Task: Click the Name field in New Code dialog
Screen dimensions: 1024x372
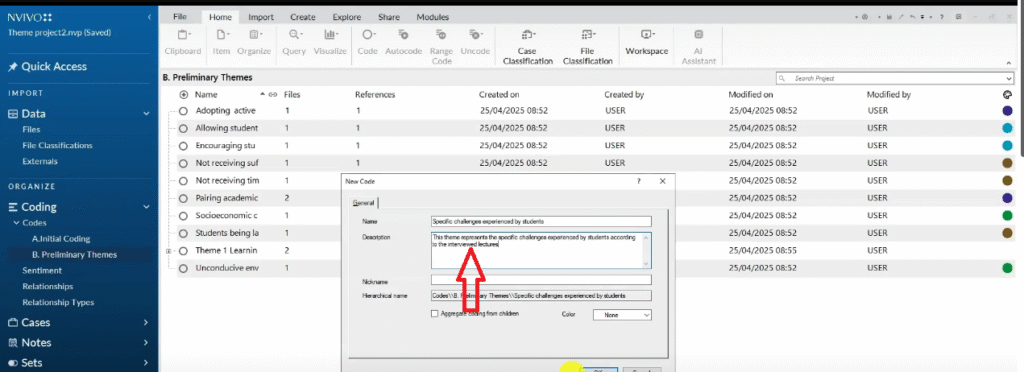Action: 541,221
